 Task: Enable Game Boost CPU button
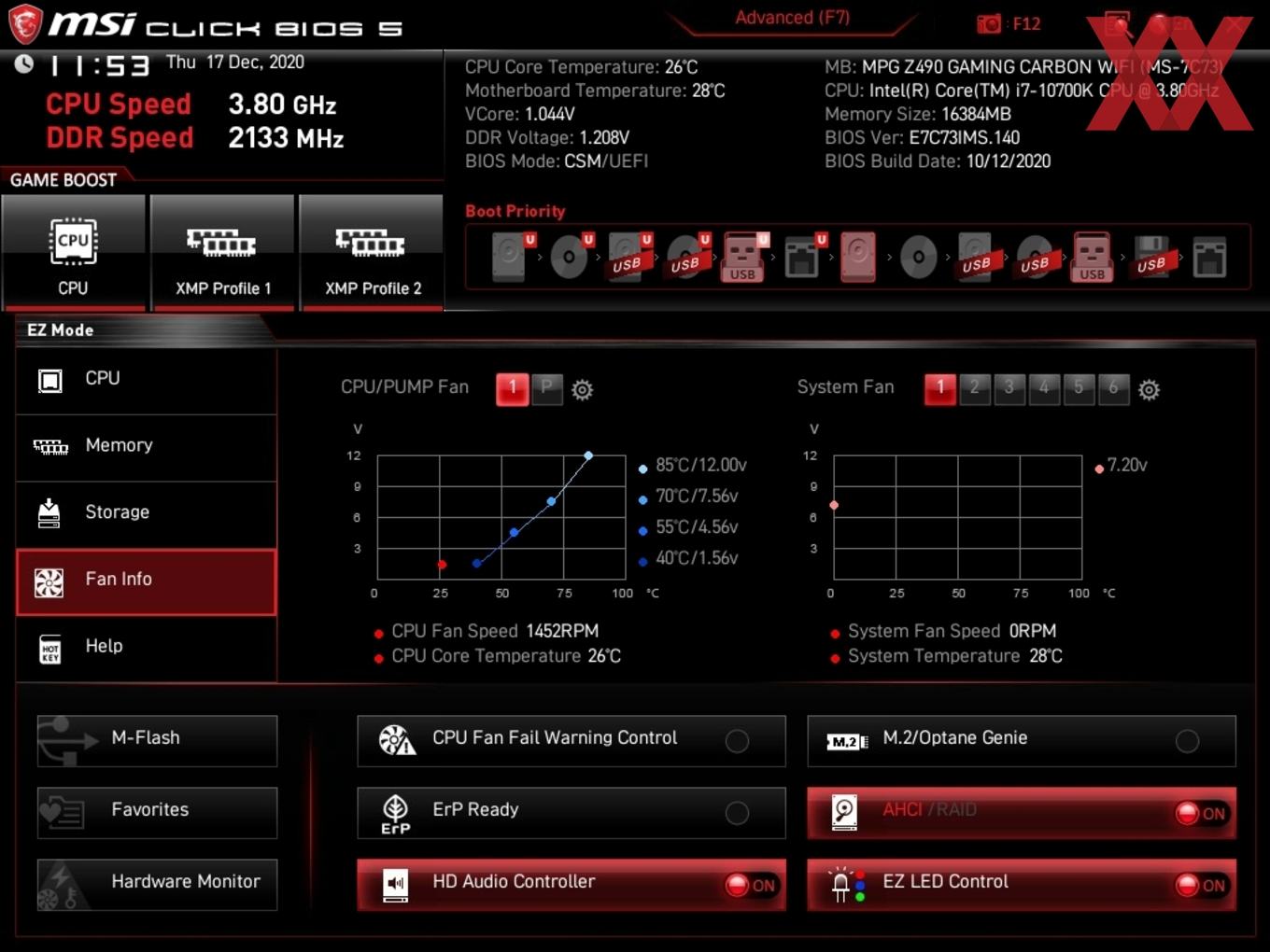pyautogui.click(x=73, y=252)
